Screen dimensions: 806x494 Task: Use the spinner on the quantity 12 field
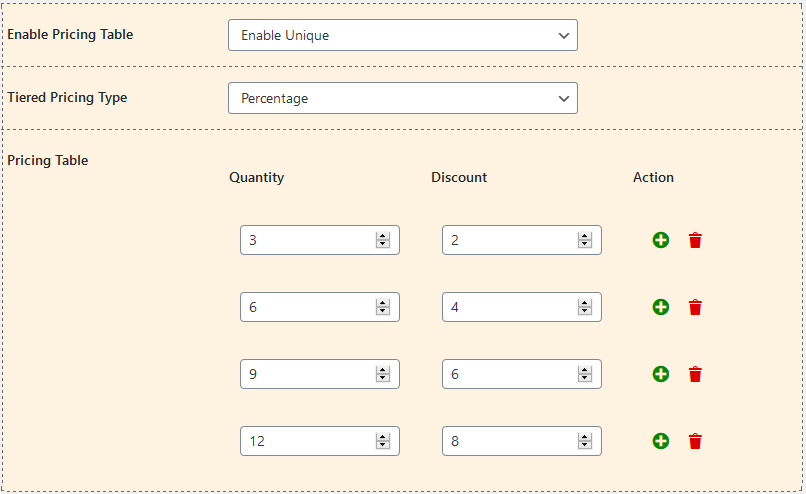click(383, 441)
